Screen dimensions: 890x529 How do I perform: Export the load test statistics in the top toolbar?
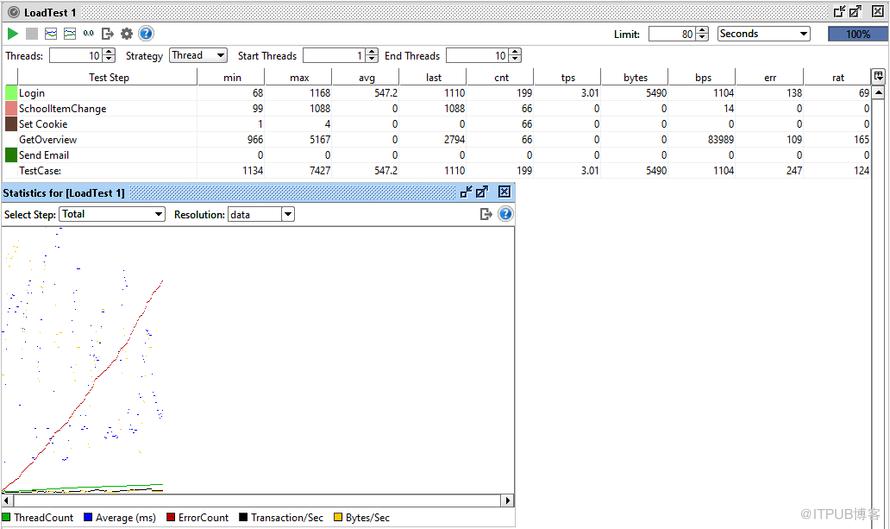coord(107,33)
